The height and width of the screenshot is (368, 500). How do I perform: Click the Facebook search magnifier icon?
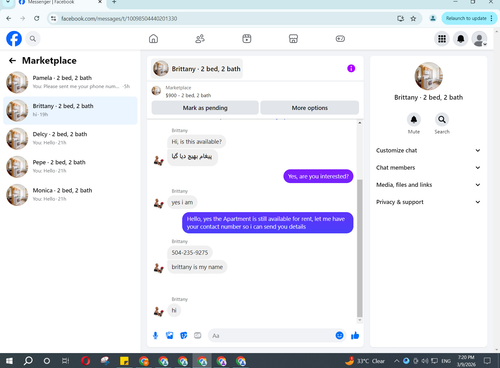click(33, 39)
